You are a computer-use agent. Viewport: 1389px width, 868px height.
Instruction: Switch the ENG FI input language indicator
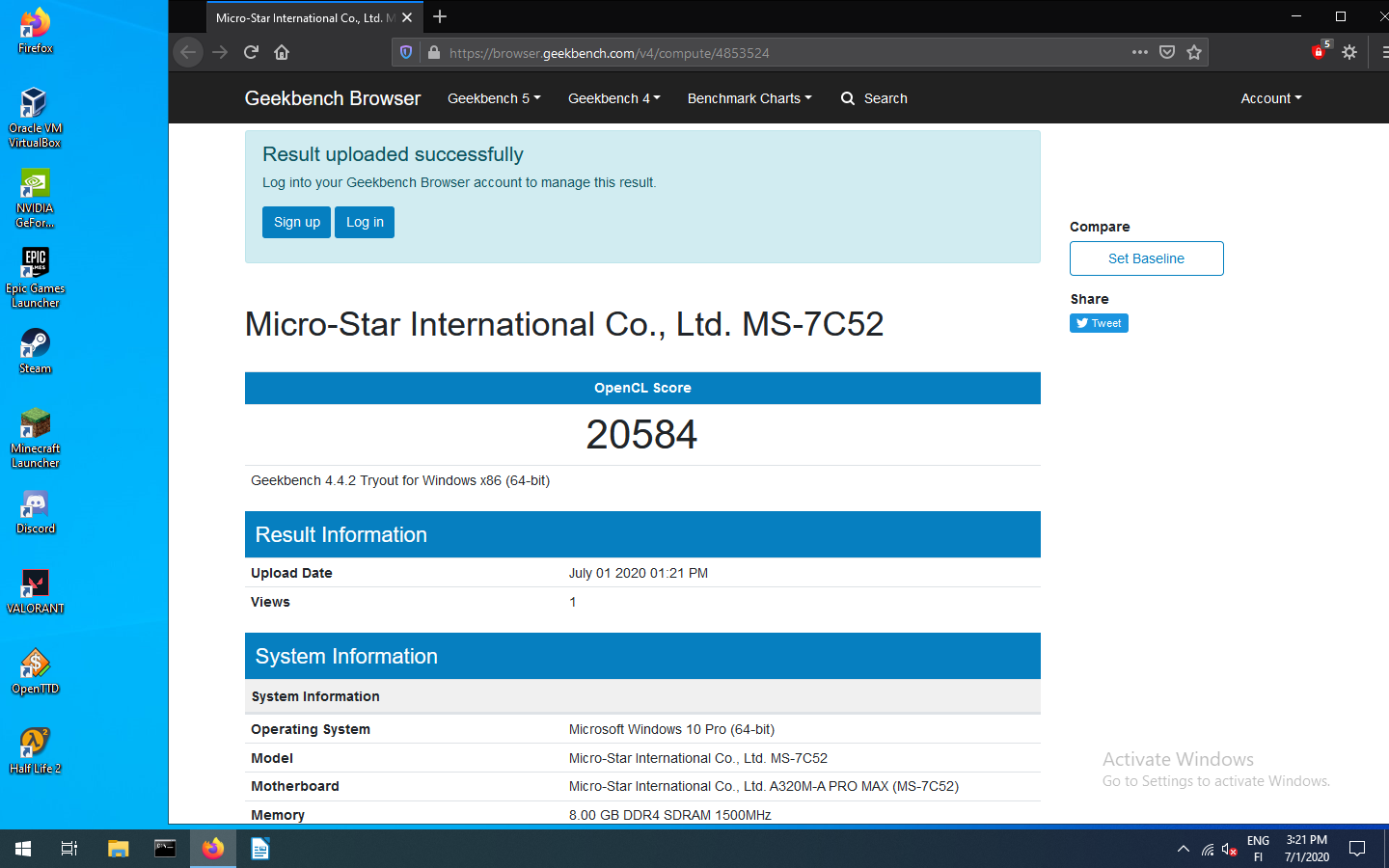click(1258, 849)
